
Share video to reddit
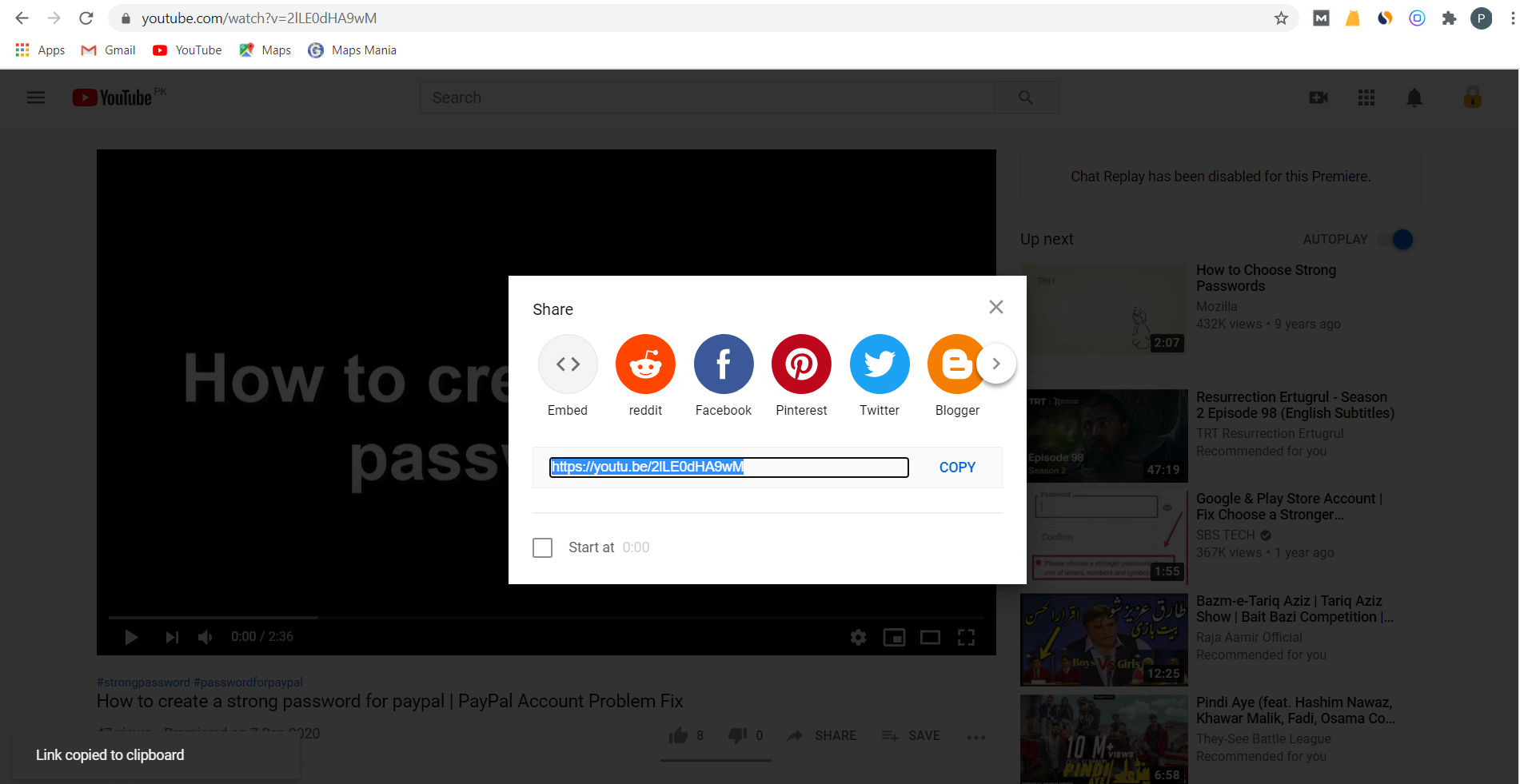[x=645, y=364]
